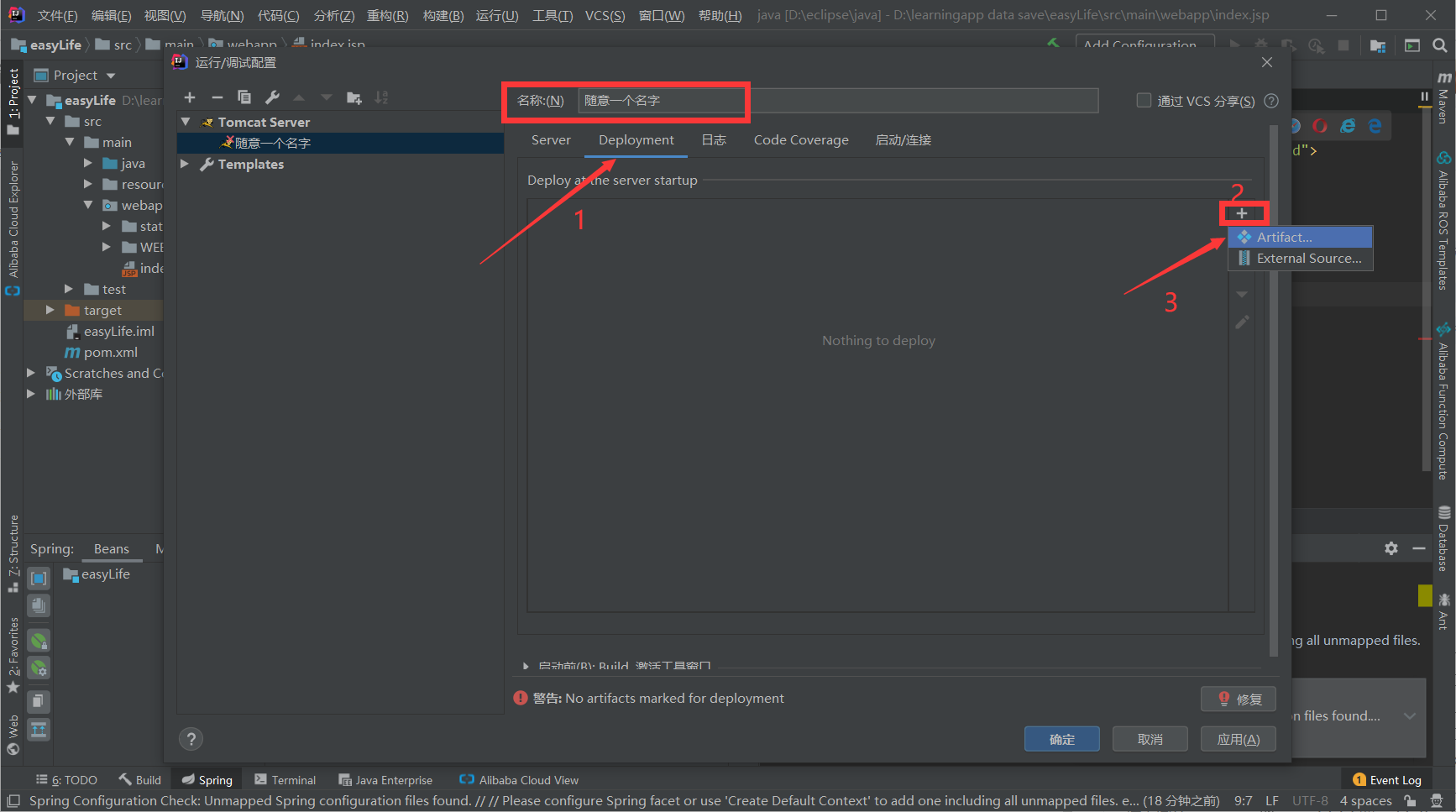Open Alibaba Cloud View tab
The image size is (1456, 812).
(x=519, y=780)
